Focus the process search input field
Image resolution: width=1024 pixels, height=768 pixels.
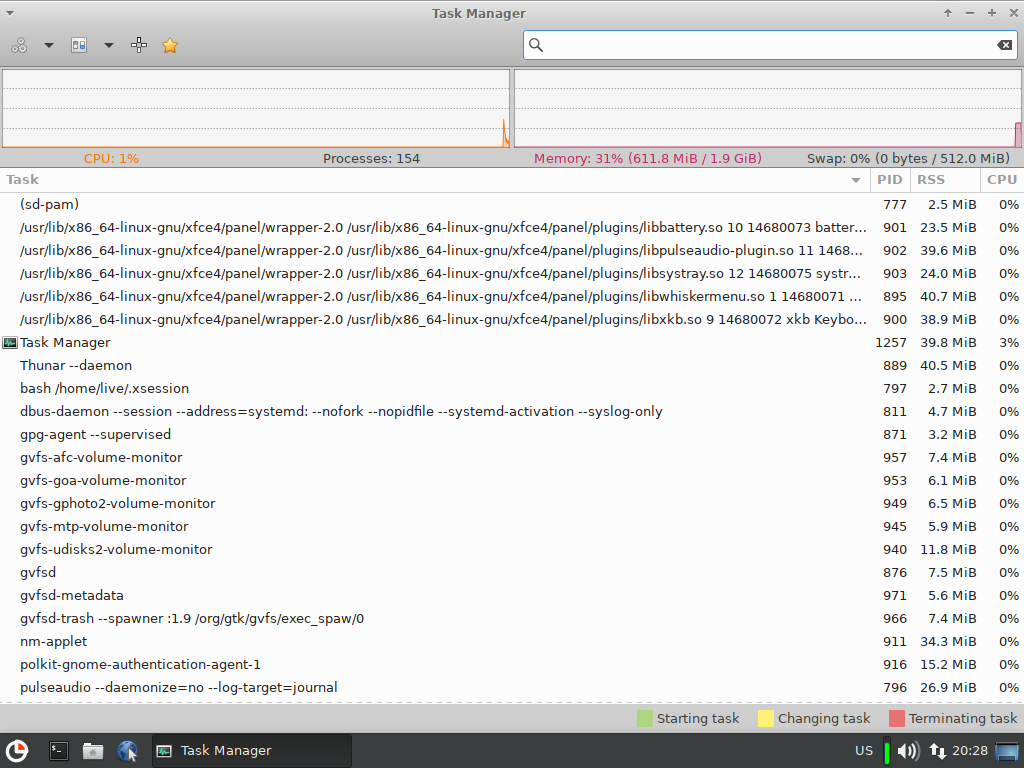coord(770,45)
